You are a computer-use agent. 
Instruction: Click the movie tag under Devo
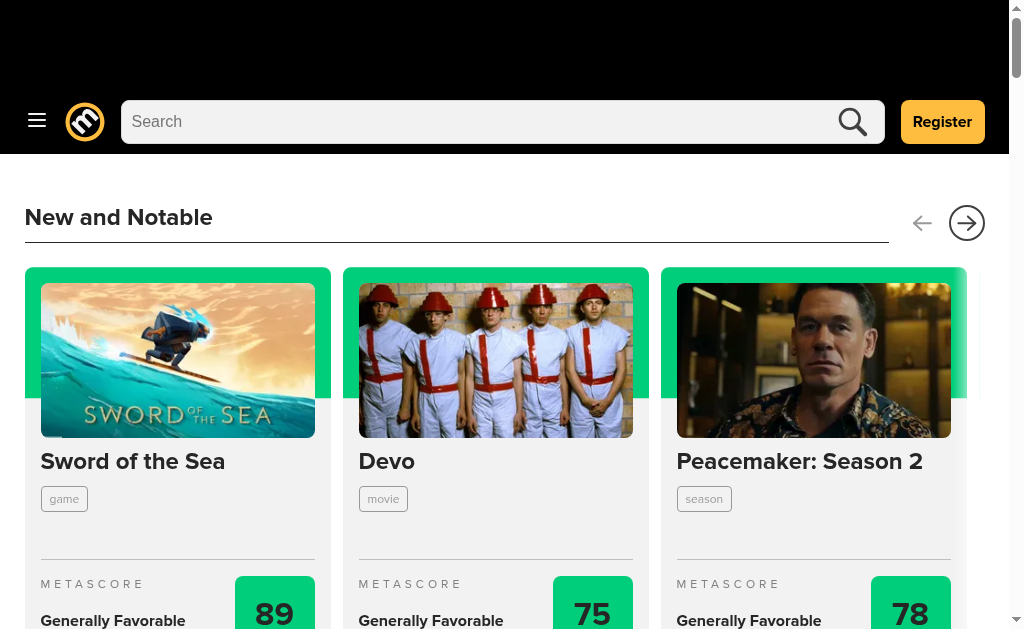coord(383,499)
